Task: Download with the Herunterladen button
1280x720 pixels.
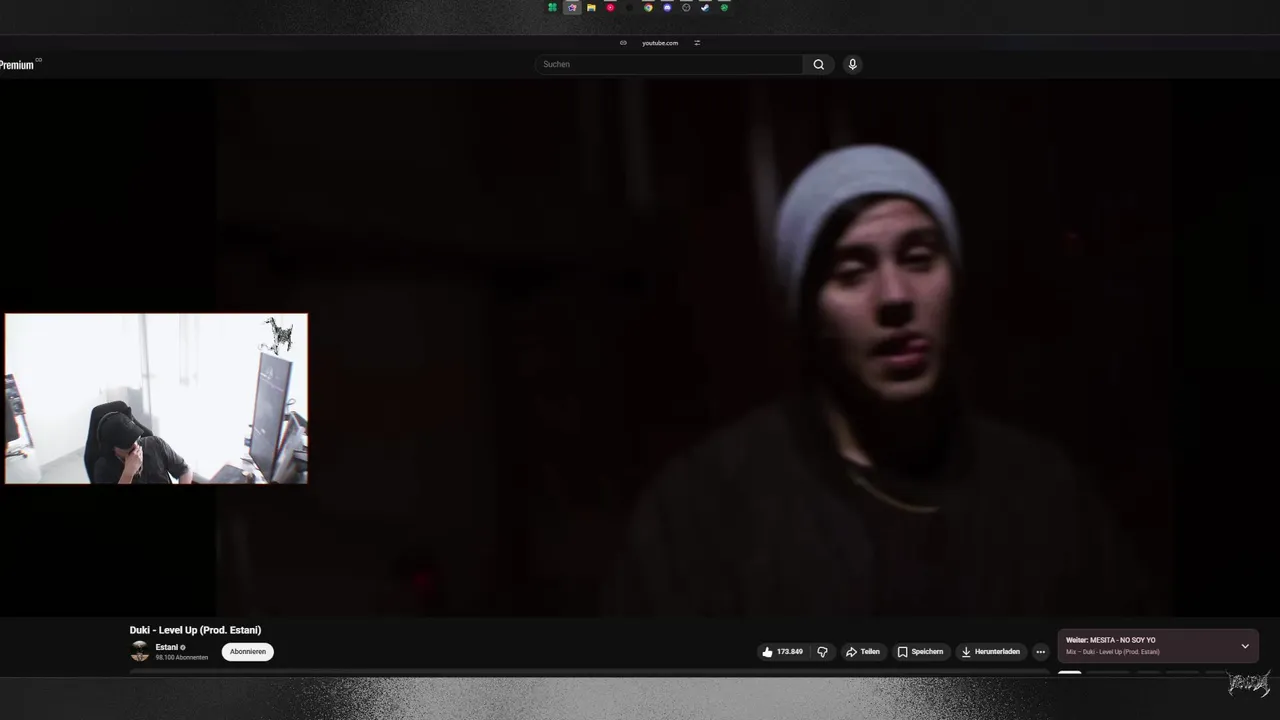Action: [990, 651]
